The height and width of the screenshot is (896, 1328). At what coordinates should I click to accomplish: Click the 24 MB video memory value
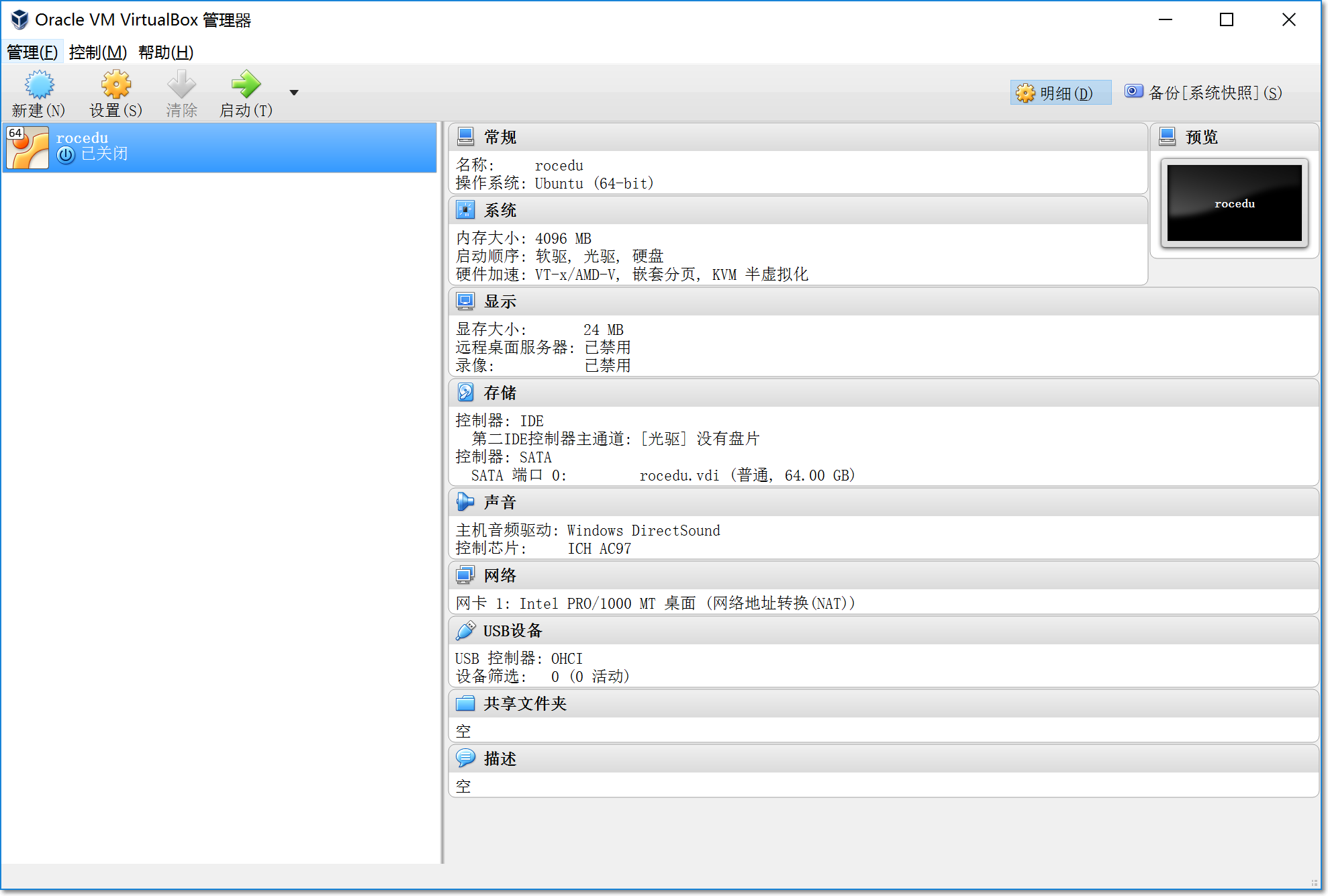click(604, 330)
